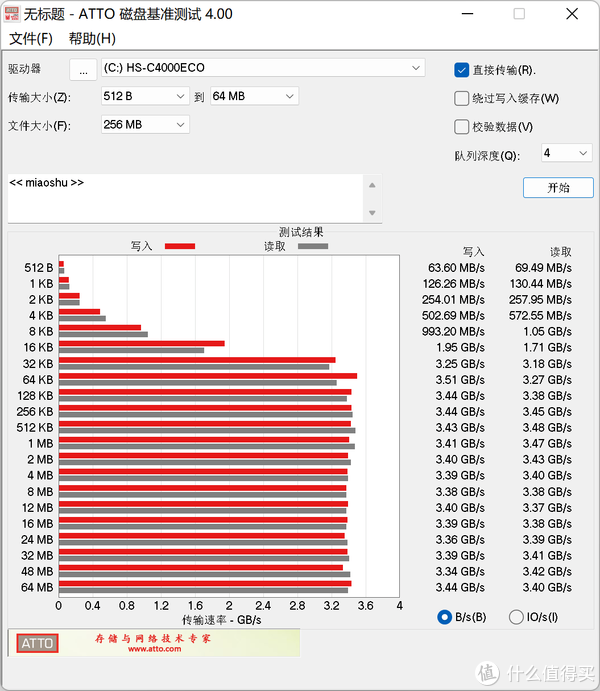Click the 1.71 GB/s read value
This screenshot has height=691, width=600.
pos(547,348)
